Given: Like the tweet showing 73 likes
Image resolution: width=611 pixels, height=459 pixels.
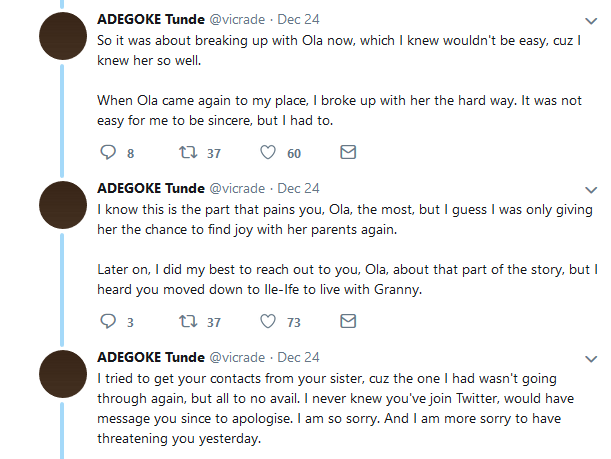Looking at the screenshot, I should click(268, 321).
